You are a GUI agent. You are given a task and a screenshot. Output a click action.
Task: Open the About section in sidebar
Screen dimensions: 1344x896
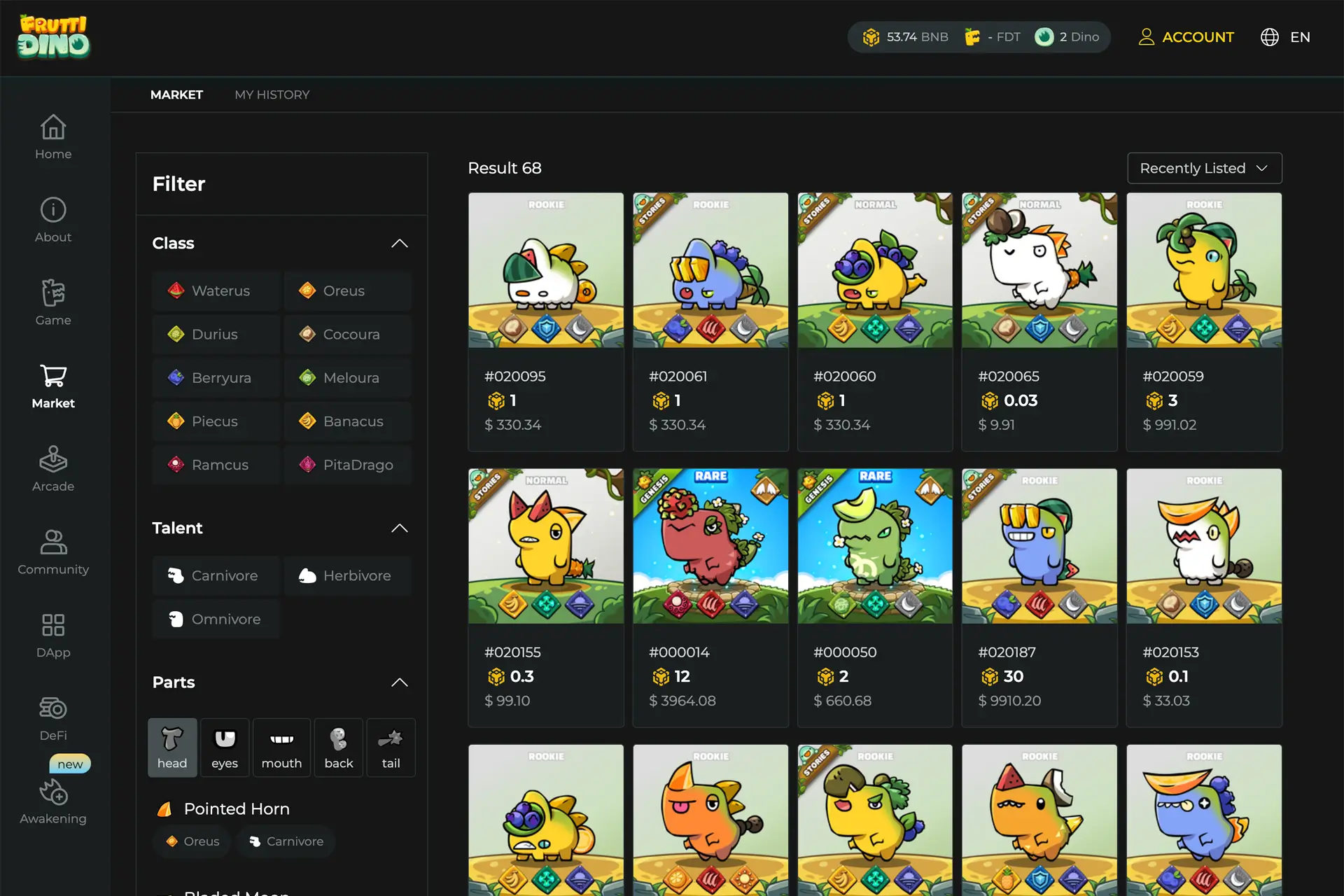point(53,220)
